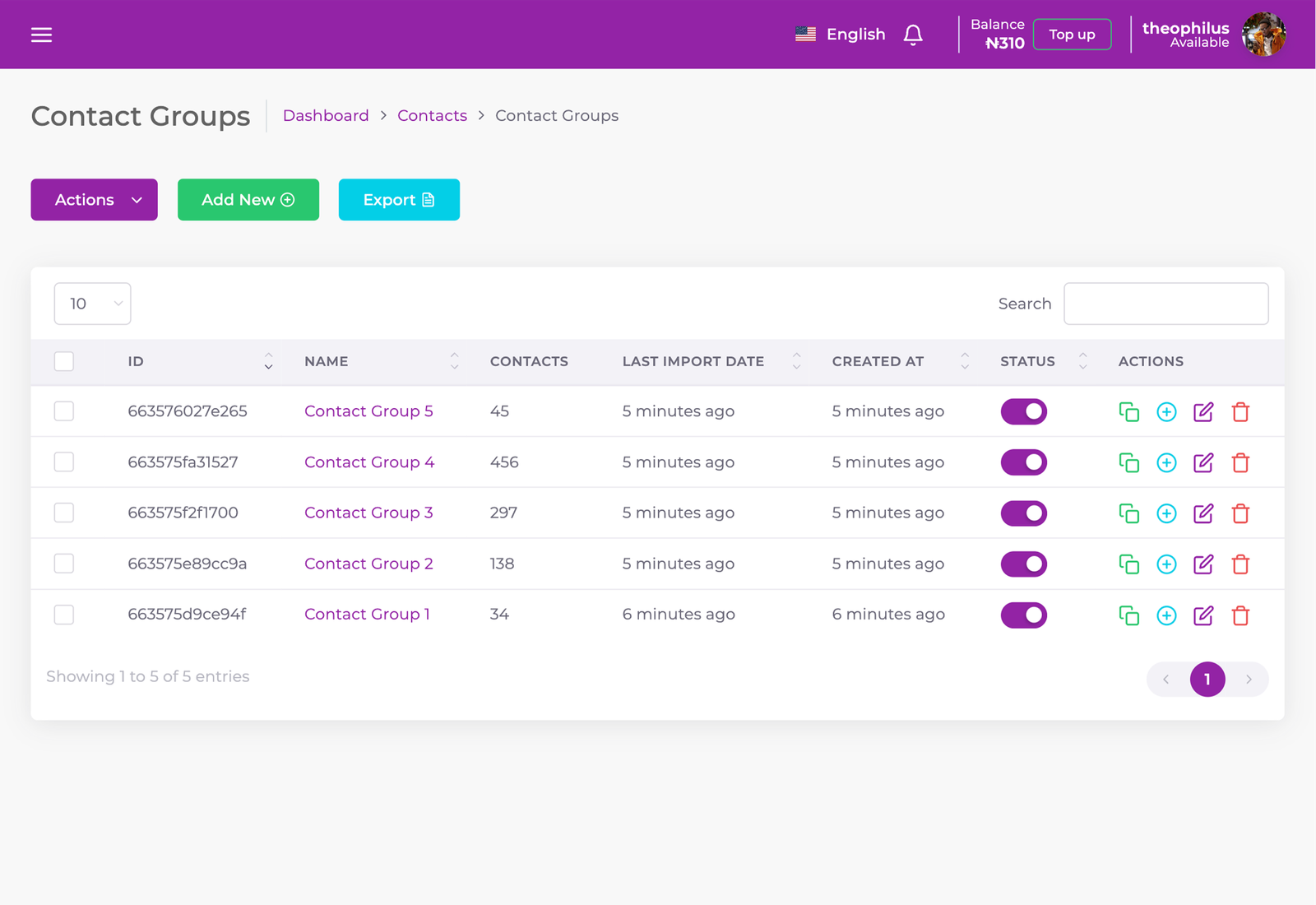Tick the select-all checkbox in table header

64,361
